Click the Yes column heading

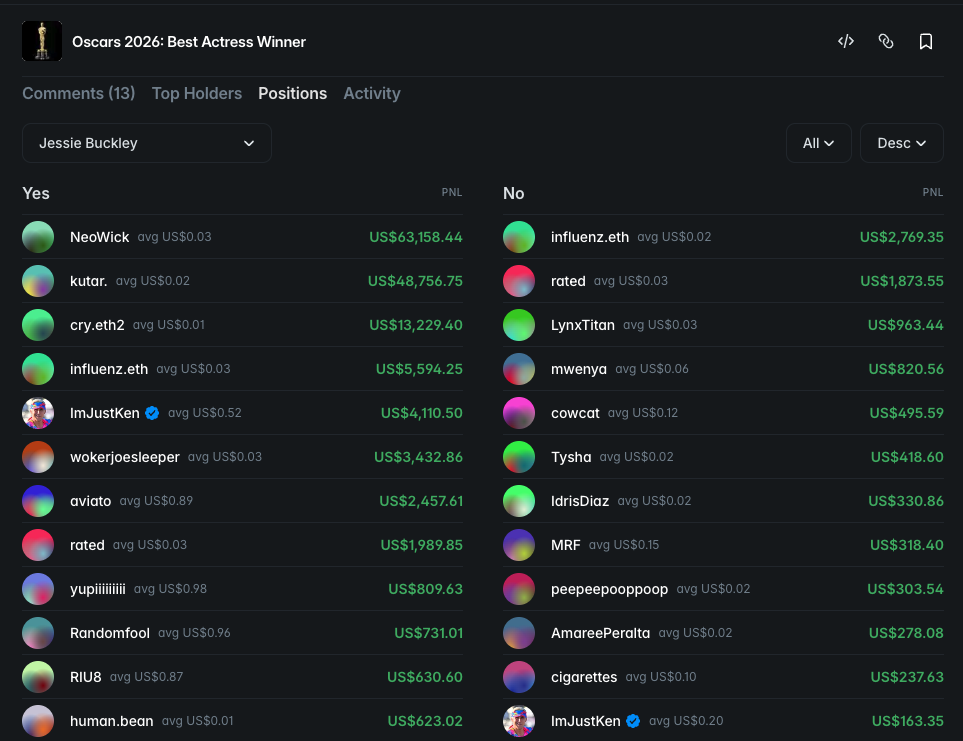(36, 193)
